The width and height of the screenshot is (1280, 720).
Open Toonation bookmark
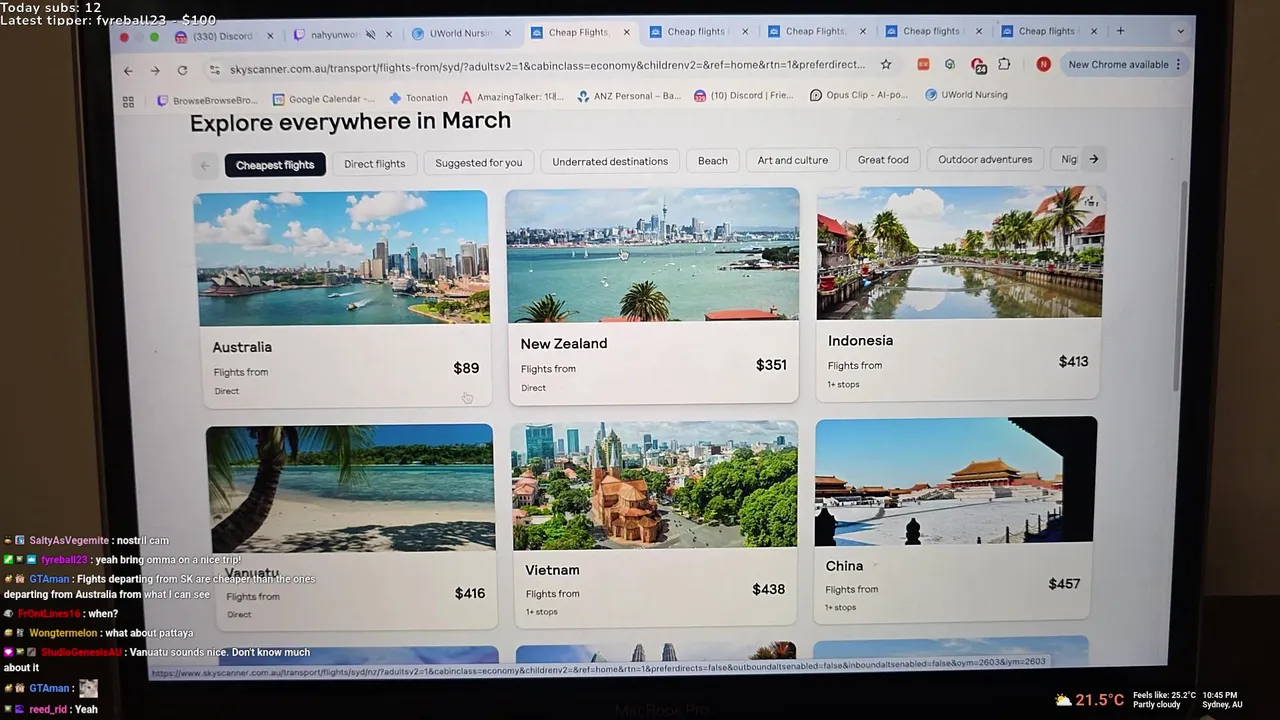418,98
